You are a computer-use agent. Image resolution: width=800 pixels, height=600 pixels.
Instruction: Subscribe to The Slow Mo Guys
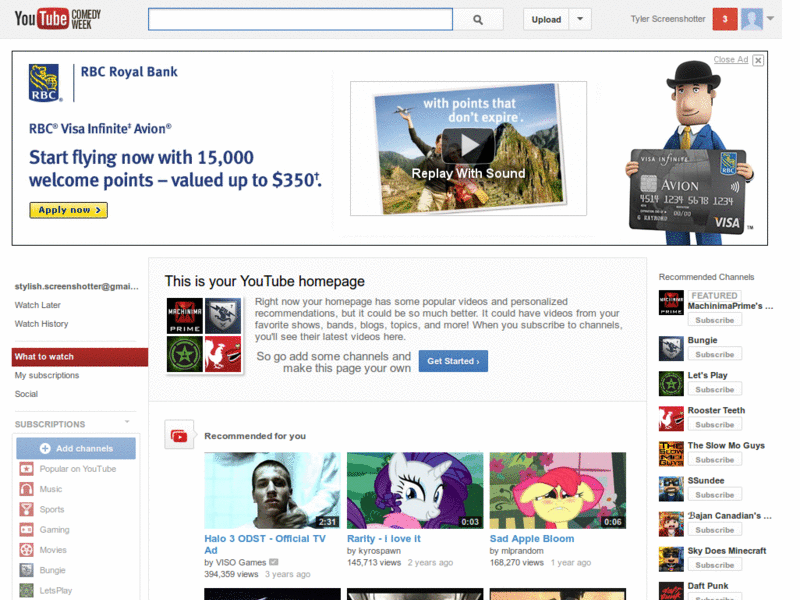click(714, 460)
